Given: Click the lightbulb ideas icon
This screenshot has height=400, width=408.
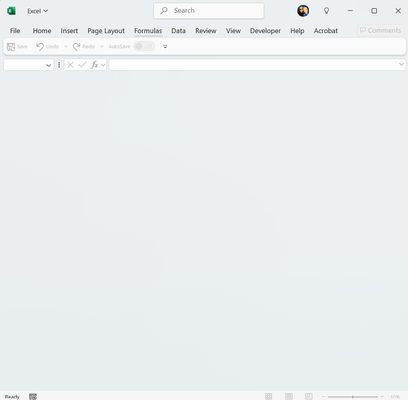Looking at the screenshot, I should (326, 11).
